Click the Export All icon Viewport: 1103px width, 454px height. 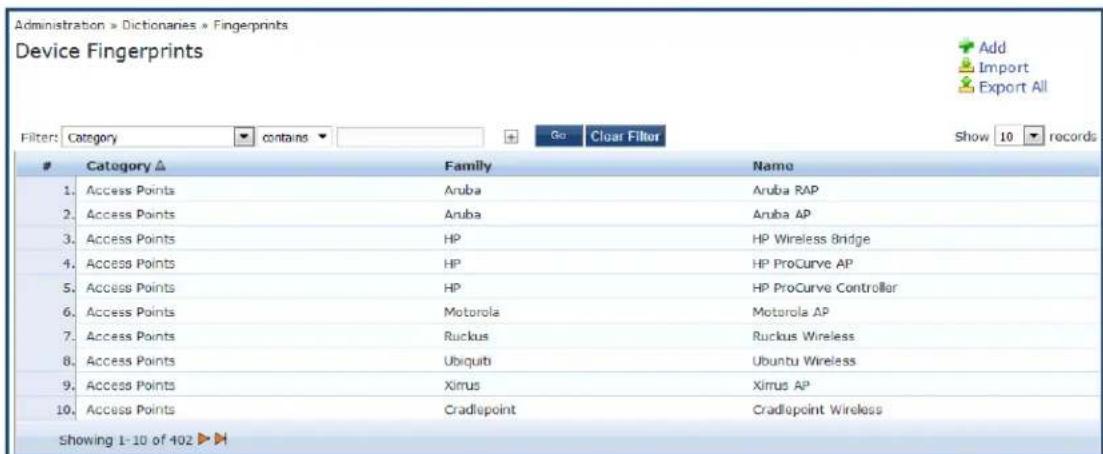coord(967,87)
